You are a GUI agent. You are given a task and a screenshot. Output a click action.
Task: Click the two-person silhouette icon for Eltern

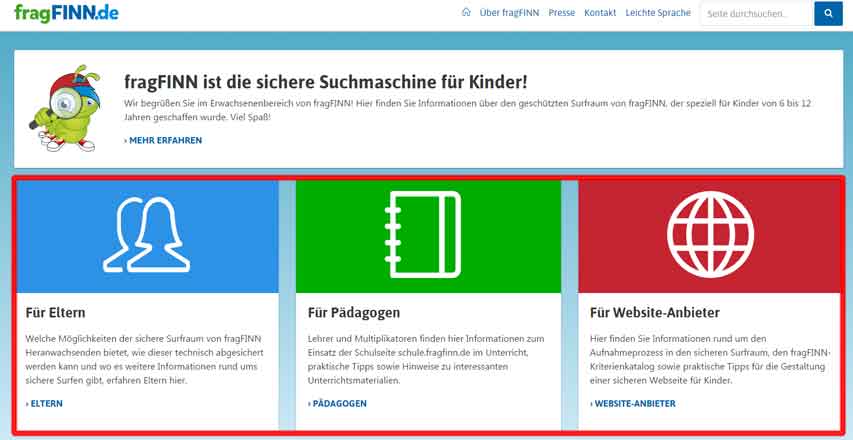(146, 234)
